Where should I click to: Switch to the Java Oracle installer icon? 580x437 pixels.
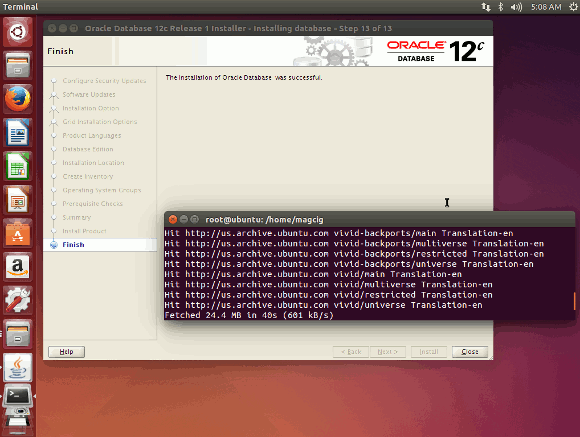point(18,367)
